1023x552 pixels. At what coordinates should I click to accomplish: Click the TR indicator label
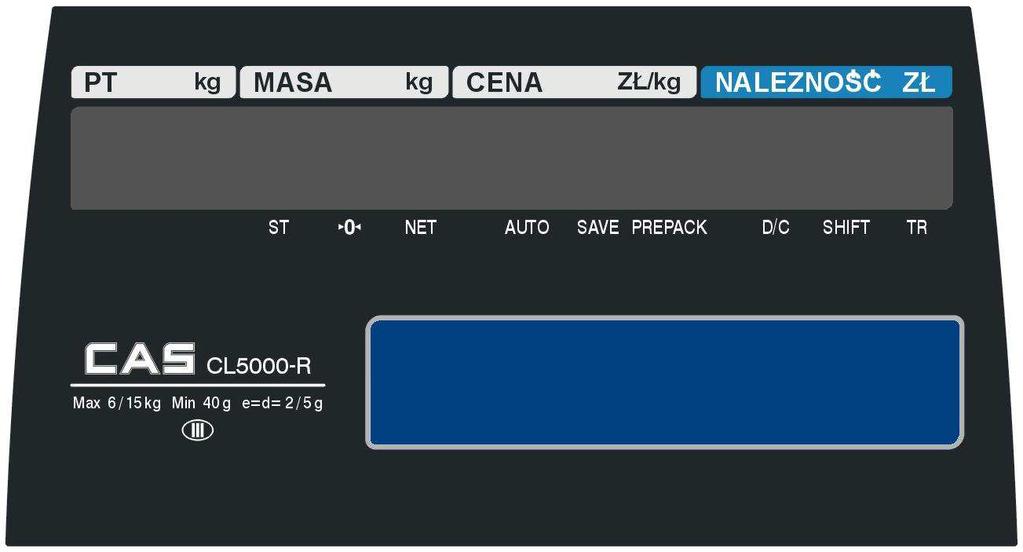pyautogui.click(x=917, y=227)
